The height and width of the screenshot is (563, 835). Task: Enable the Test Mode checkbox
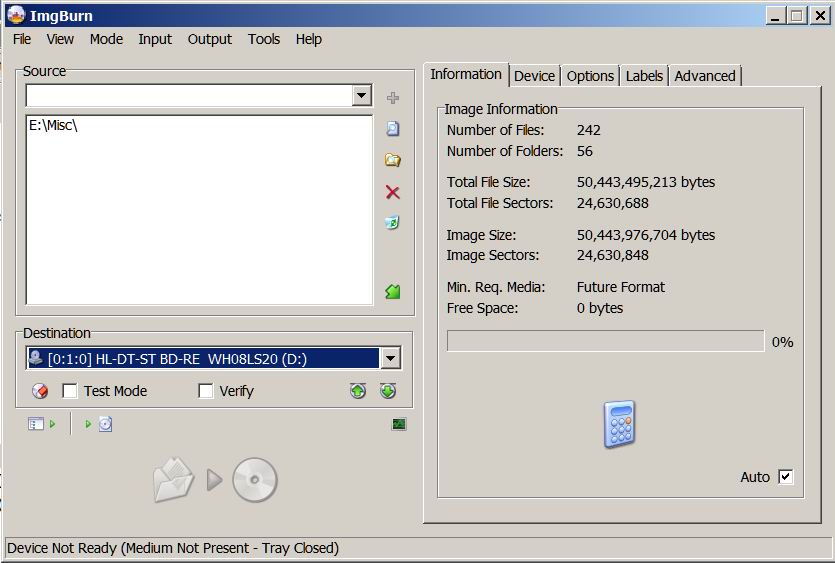click(70, 391)
